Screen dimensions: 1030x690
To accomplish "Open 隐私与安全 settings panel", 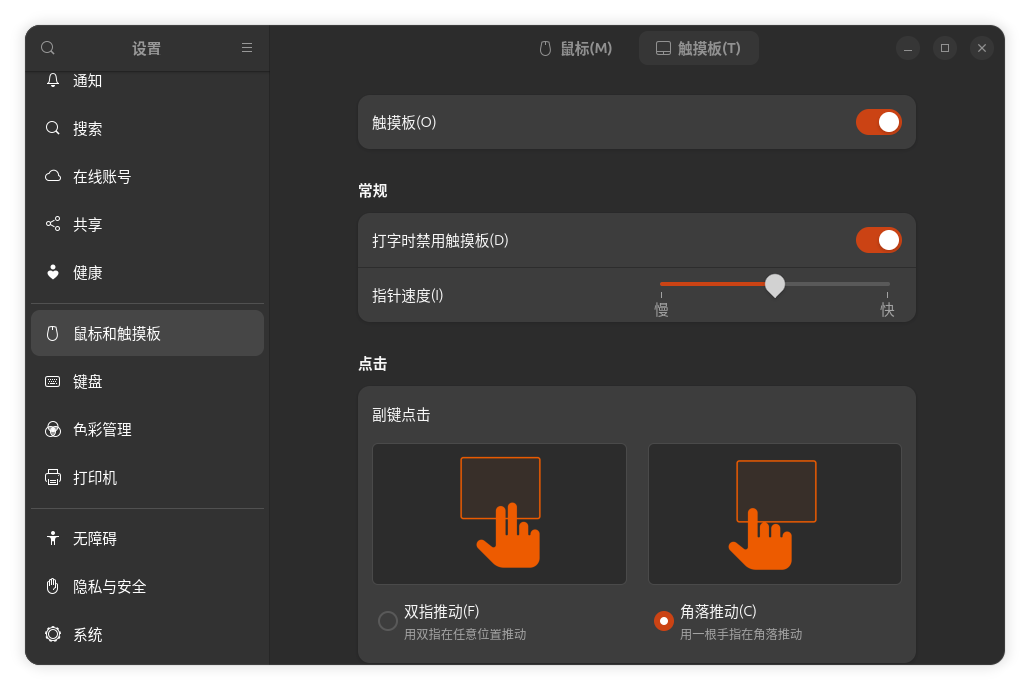I will [147, 586].
